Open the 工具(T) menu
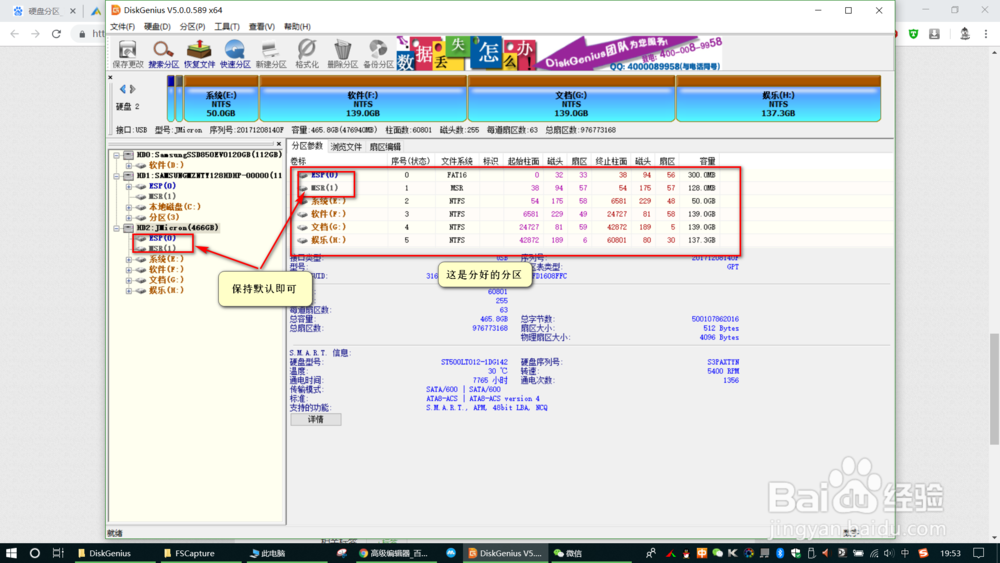 point(226,27)
